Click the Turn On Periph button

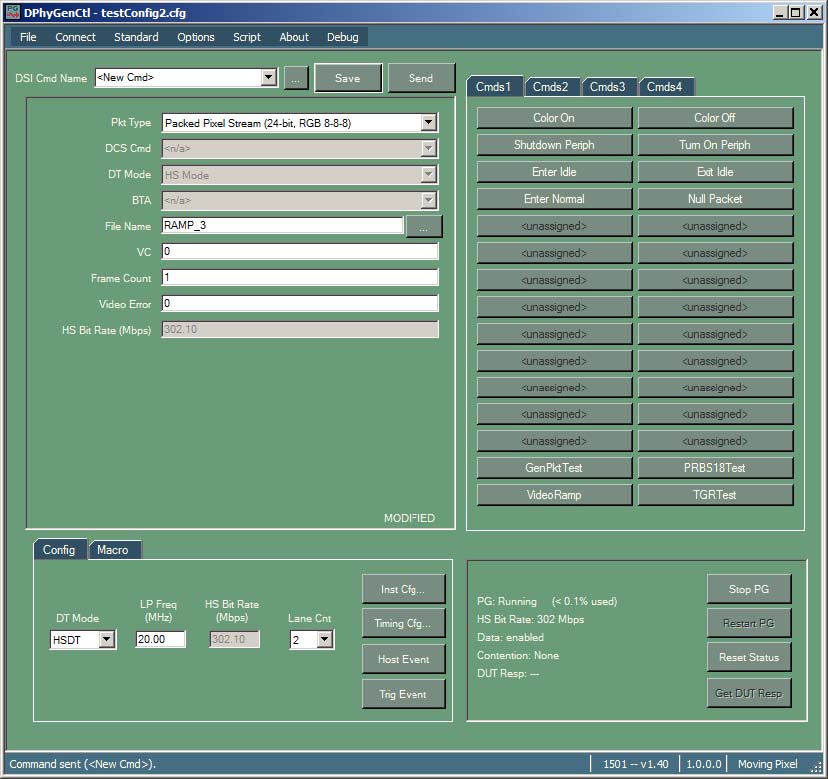pyautogui.click(x=715, y=145)
